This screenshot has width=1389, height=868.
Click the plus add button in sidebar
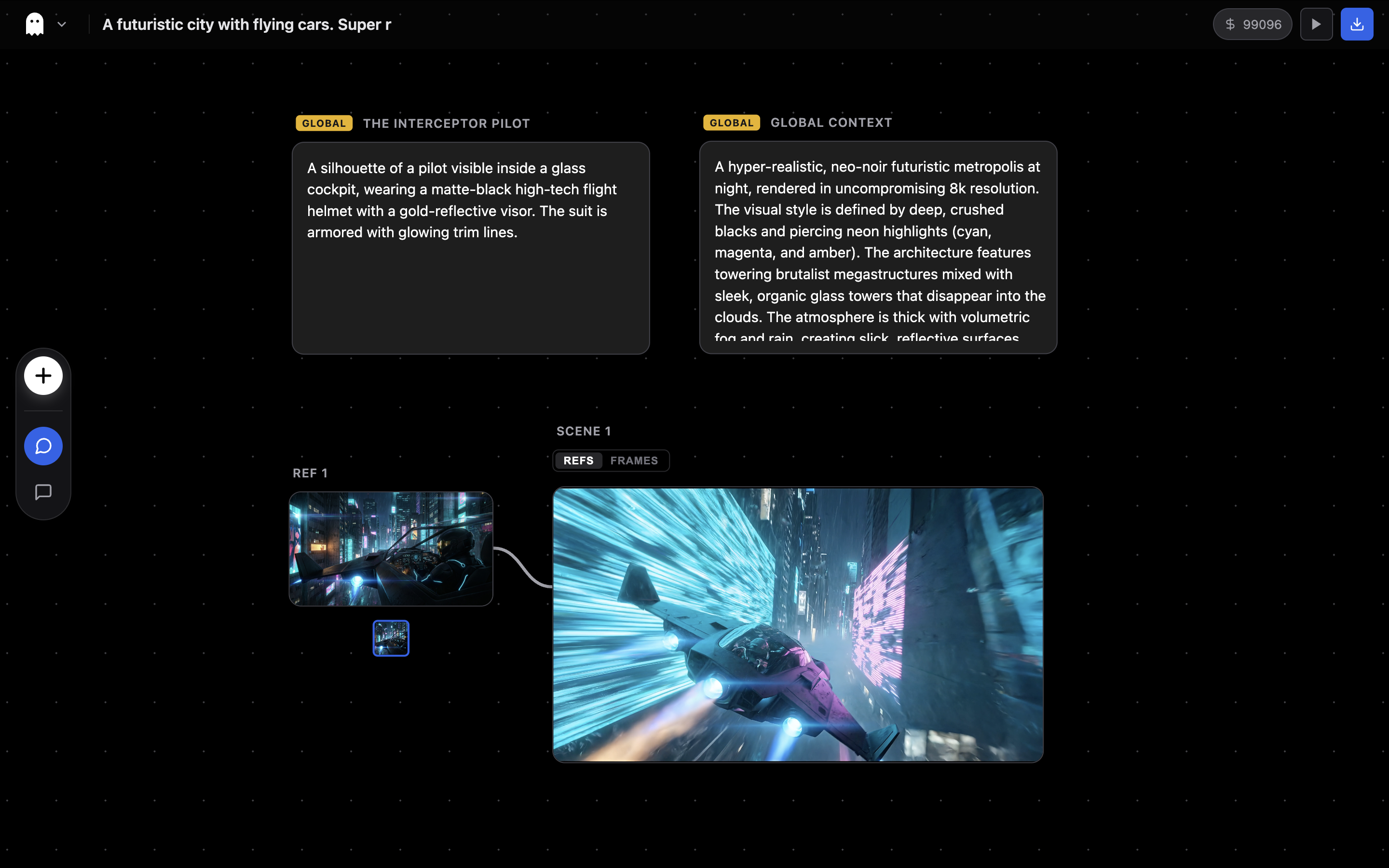(x=43, y=376)
